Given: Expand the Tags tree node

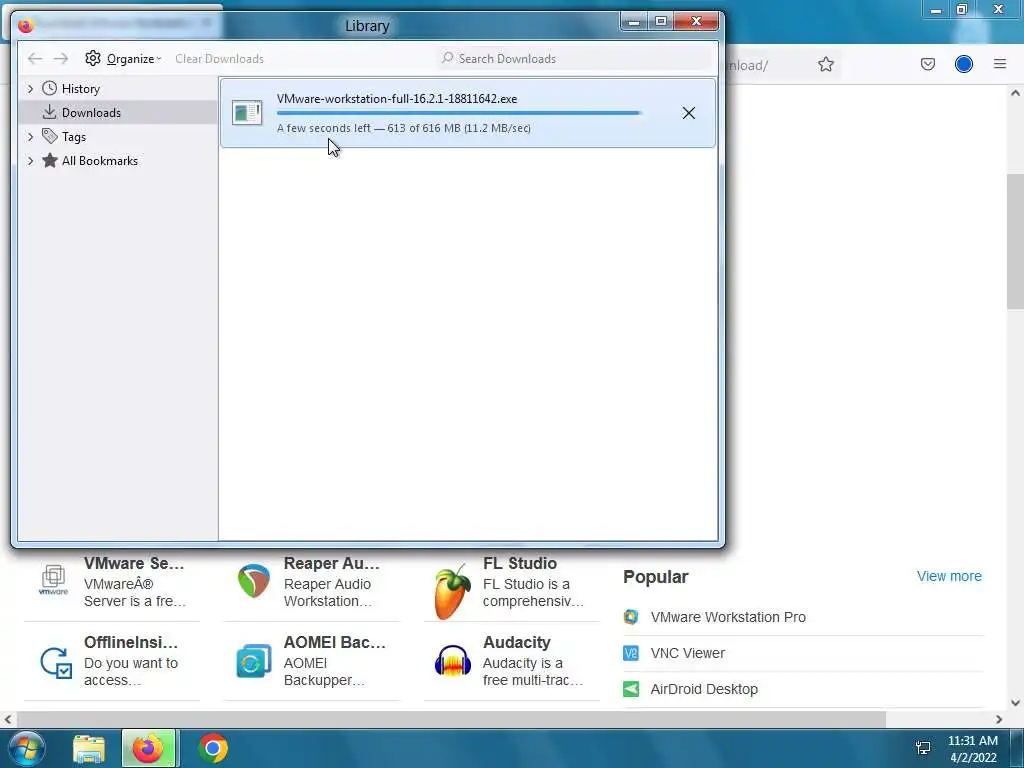Looking at the screenshot, I should pyautogui.click(x=30, y=136).
